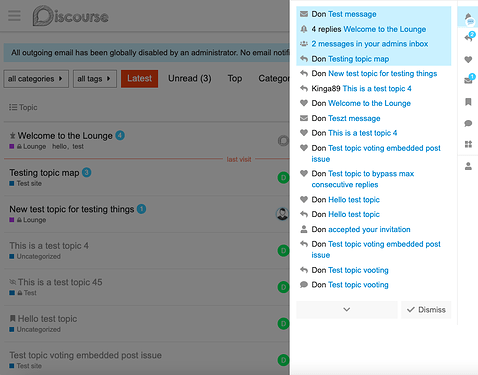This screenshot has width=478, height=375.
Task: Click Test site category under Testing topic map
Action: tap(26, 183)
